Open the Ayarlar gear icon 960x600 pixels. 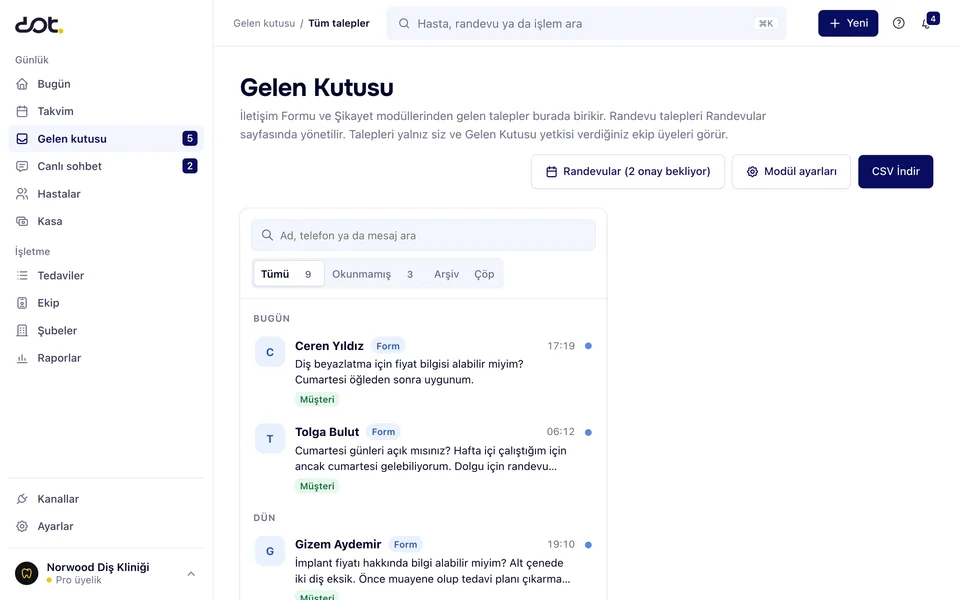pyautogui.click(x=22, y=527)
